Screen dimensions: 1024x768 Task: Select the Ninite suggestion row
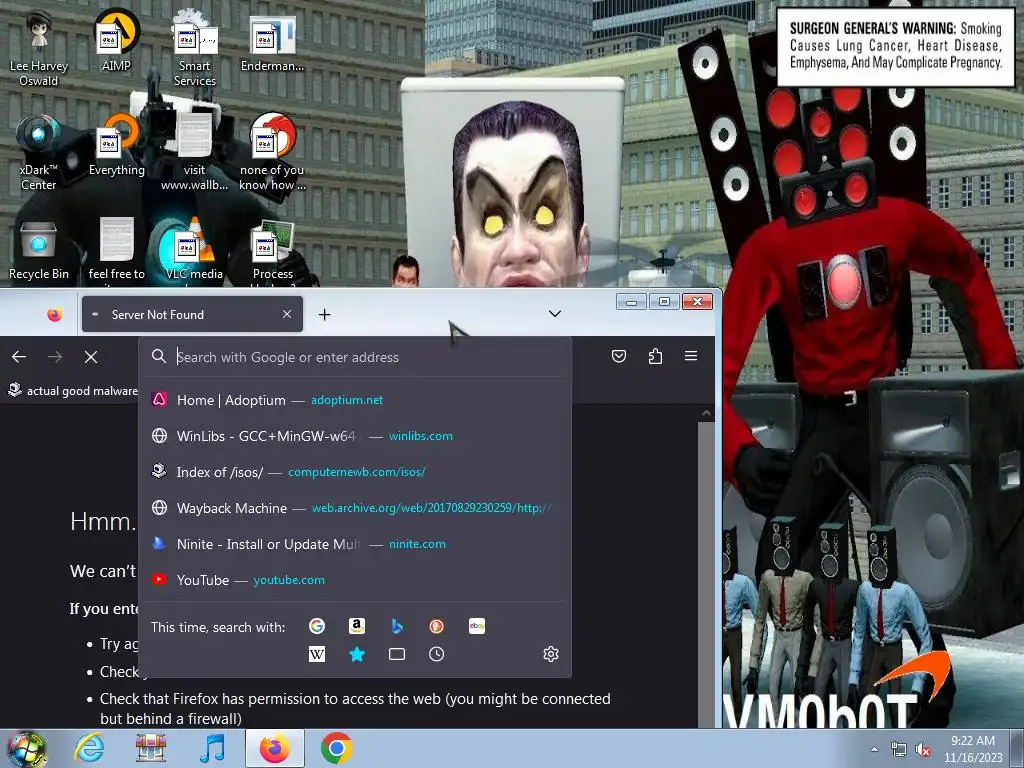coord(355,543)
